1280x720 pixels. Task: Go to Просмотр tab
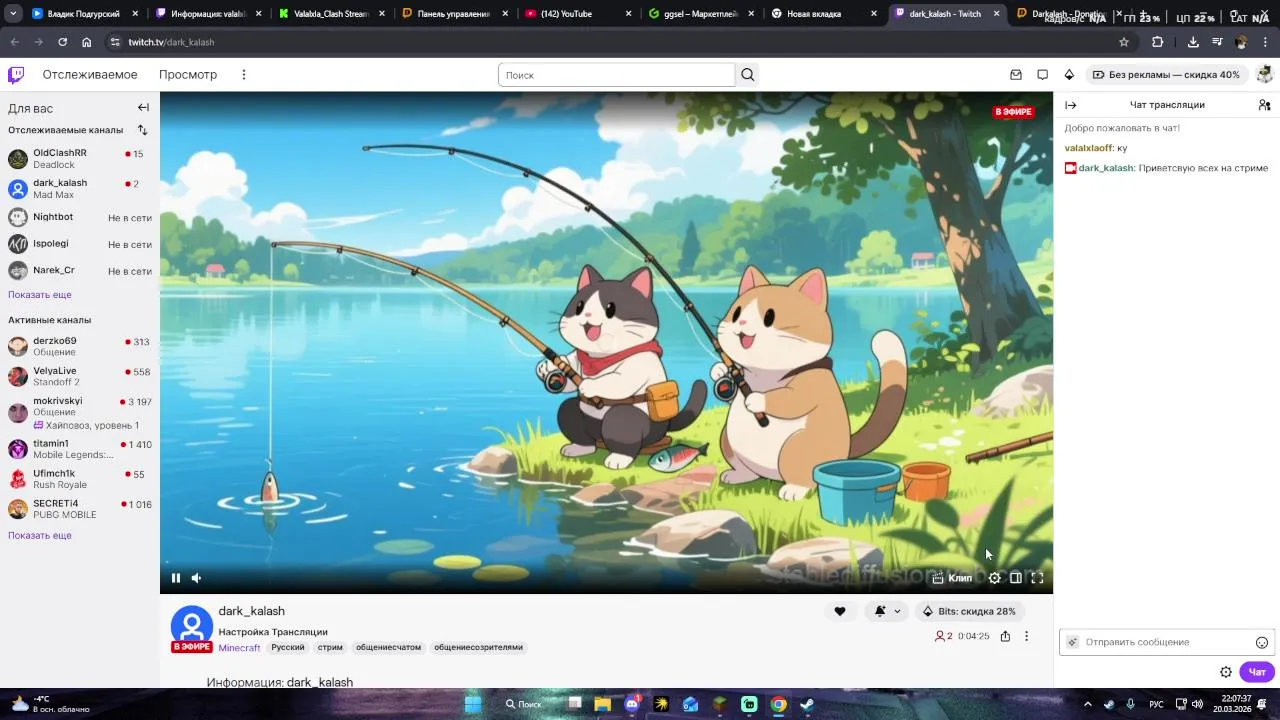click(188, 75)
